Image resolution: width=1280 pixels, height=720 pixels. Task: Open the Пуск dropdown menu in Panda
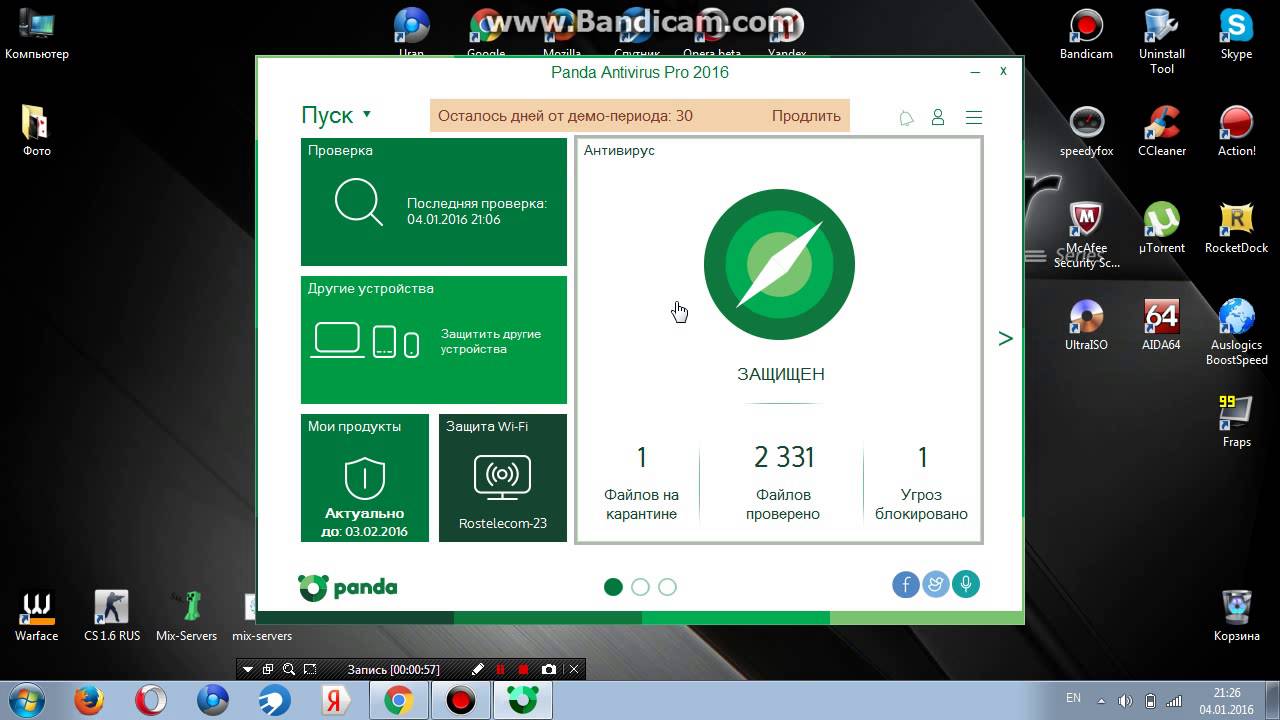[336, 115]
